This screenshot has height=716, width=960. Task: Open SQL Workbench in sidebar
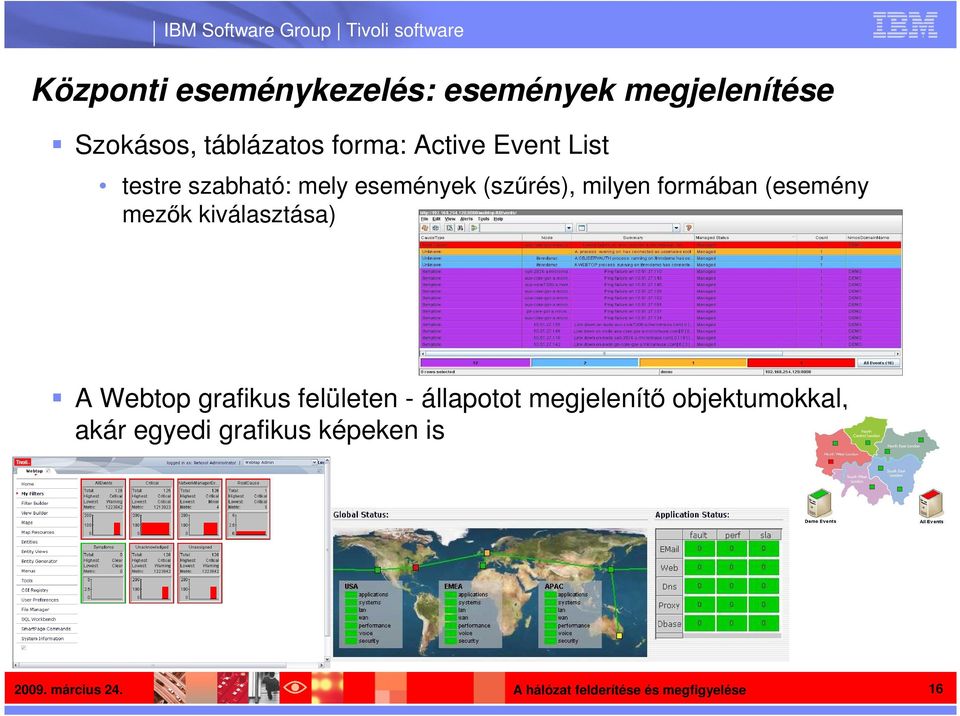click(x=39, y=619)
